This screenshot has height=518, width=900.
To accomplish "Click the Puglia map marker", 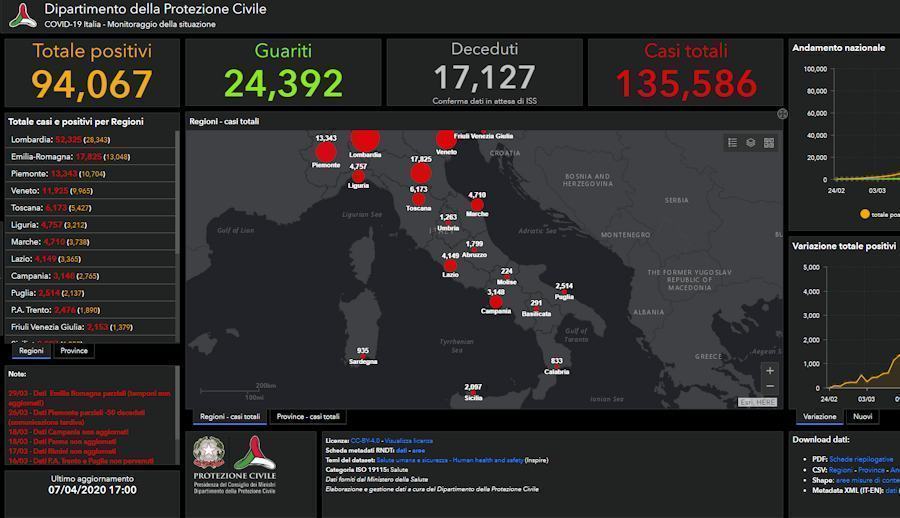I will (564, 292).
